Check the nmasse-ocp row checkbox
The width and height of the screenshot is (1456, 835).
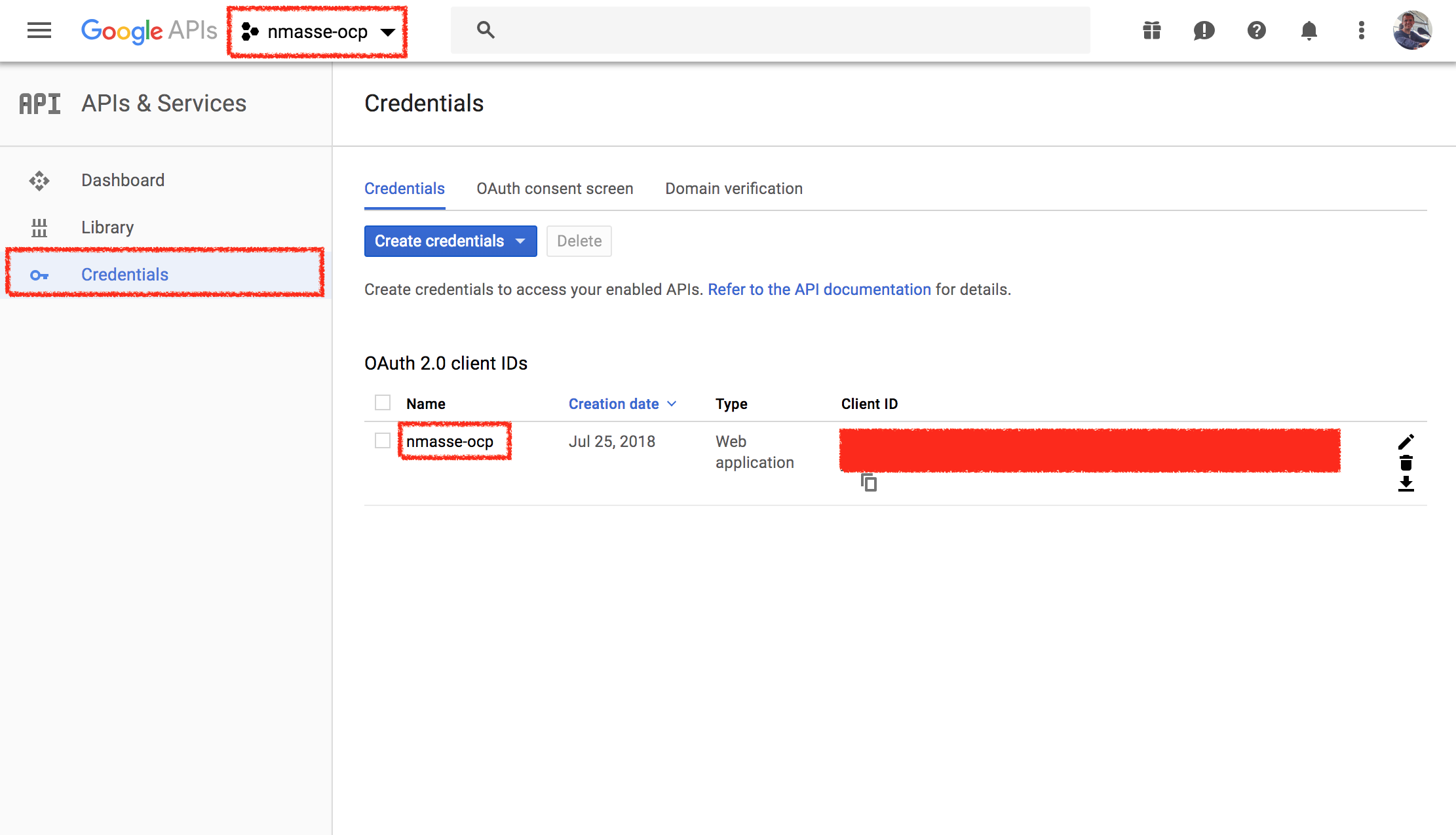pyautogui.click(x=383, y=440)
